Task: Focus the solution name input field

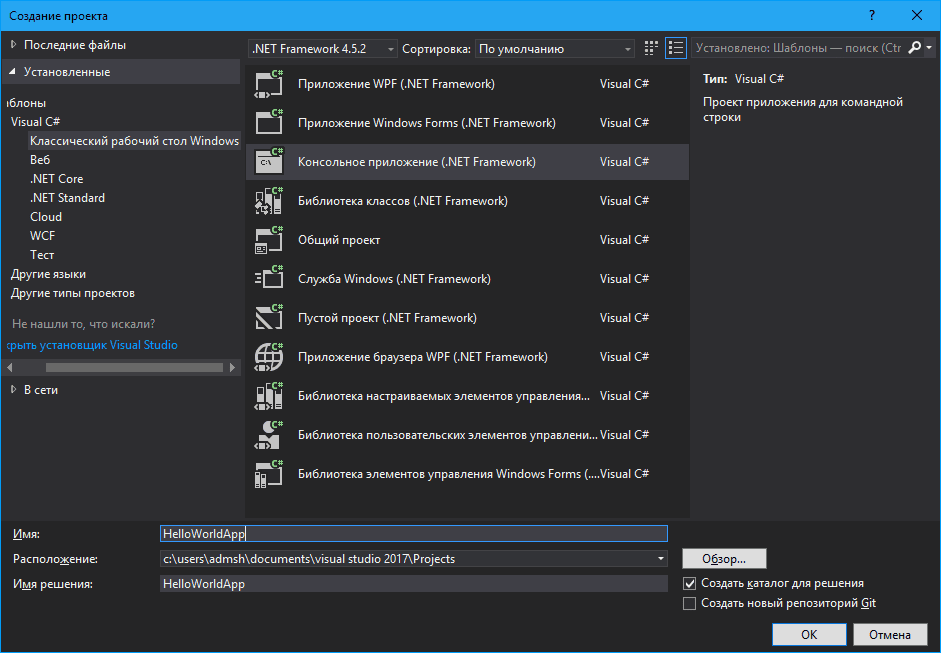Action: tap(413, 584)
